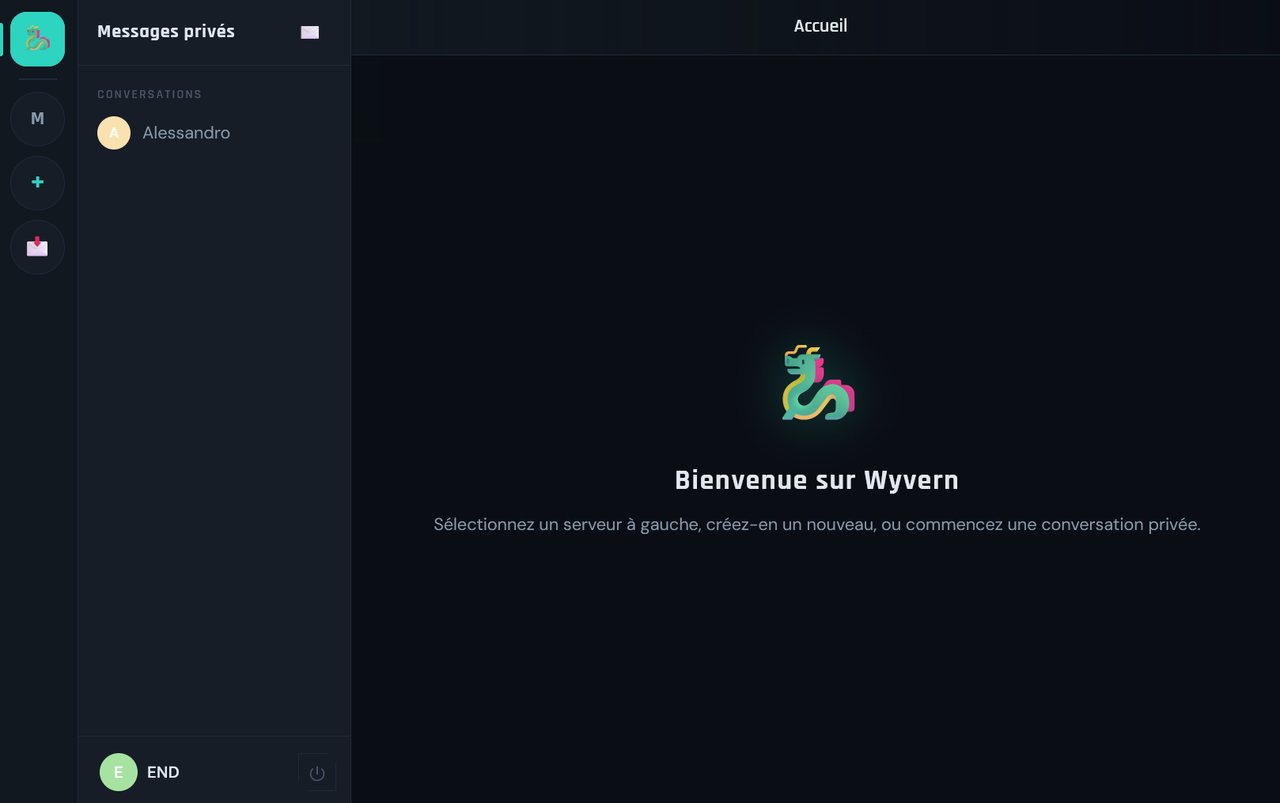Open the Wyvern dragon home icon
This screenshot has width=1280, height=803.
pyautogui.click(x=38, y=39)
